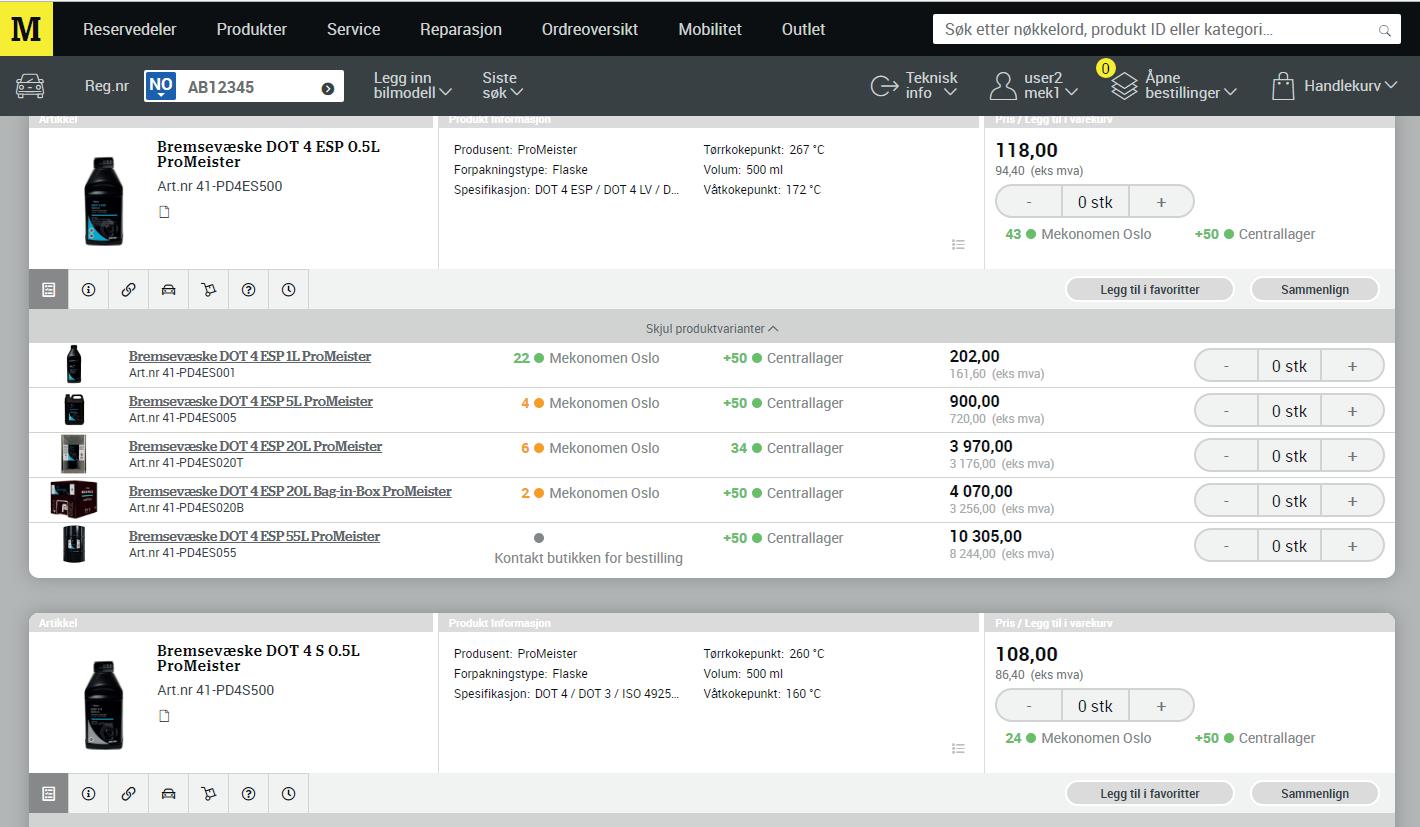Increase quantity for DOT 4 ESP 1L variant
This screenshot has height=827, width=1420.
1352,366
